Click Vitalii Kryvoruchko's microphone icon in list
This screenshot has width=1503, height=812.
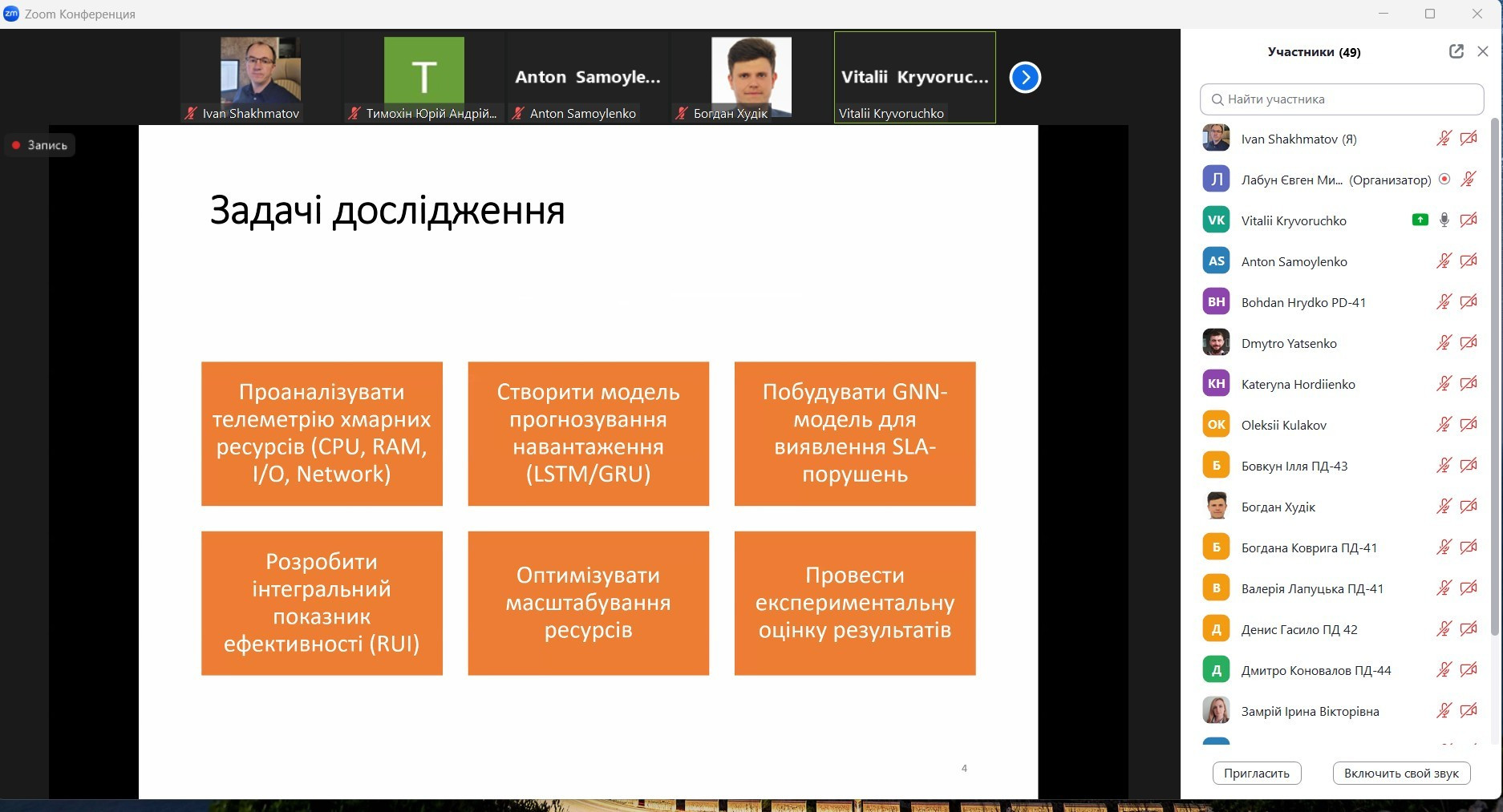click(x=1444, y=220)
